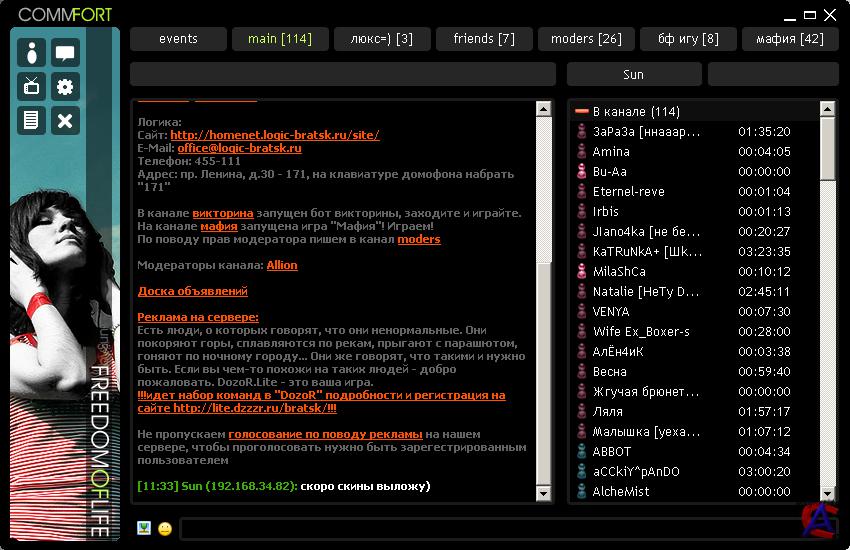This screenshot has width=850, height=550.
Task: Click the chat scrollbar down arrow
Action: 543,494
